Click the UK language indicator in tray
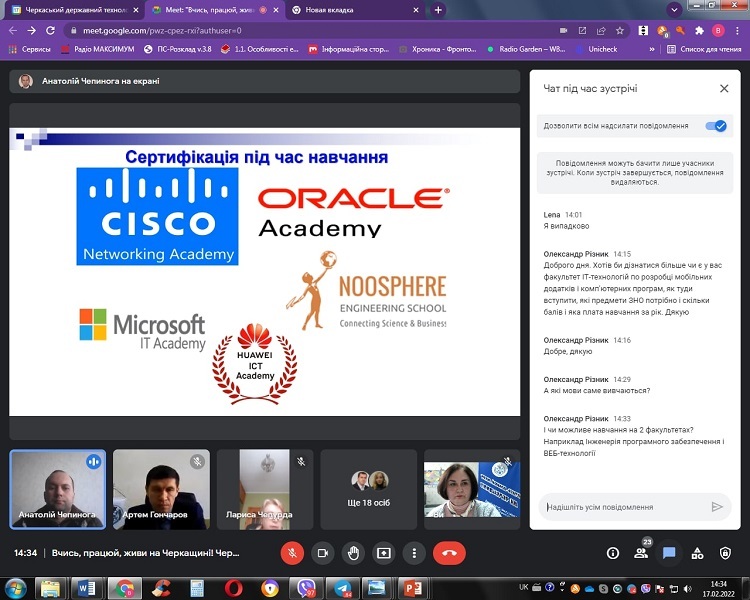Screen dimensions: 750x600 (524, 587)
